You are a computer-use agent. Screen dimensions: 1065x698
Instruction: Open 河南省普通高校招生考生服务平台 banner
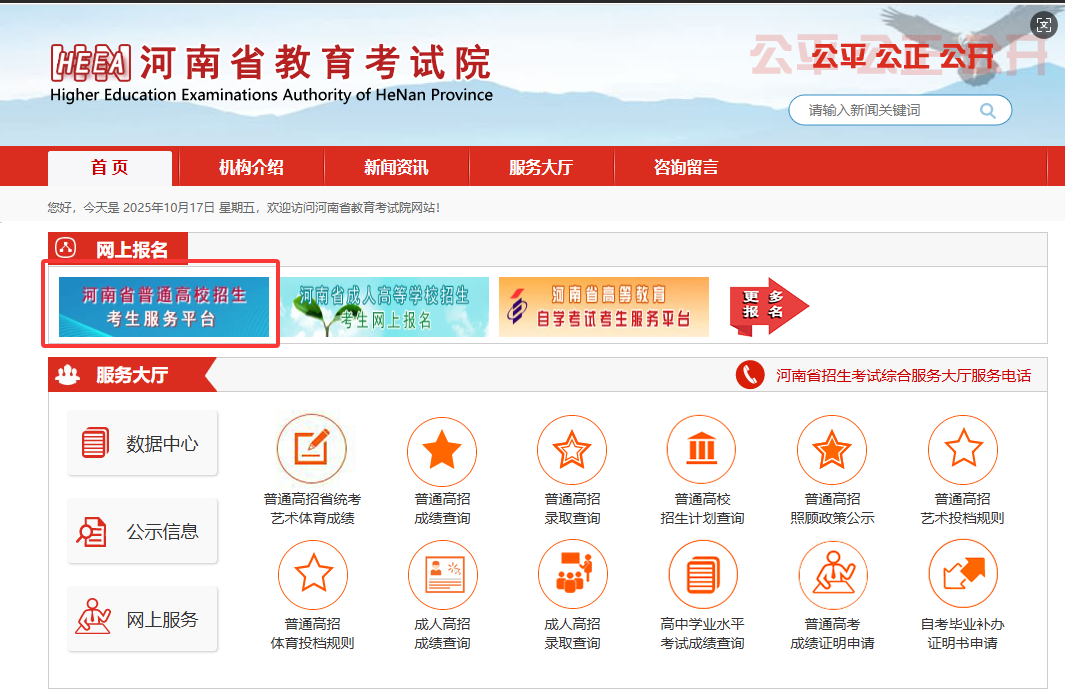[163, 306]
